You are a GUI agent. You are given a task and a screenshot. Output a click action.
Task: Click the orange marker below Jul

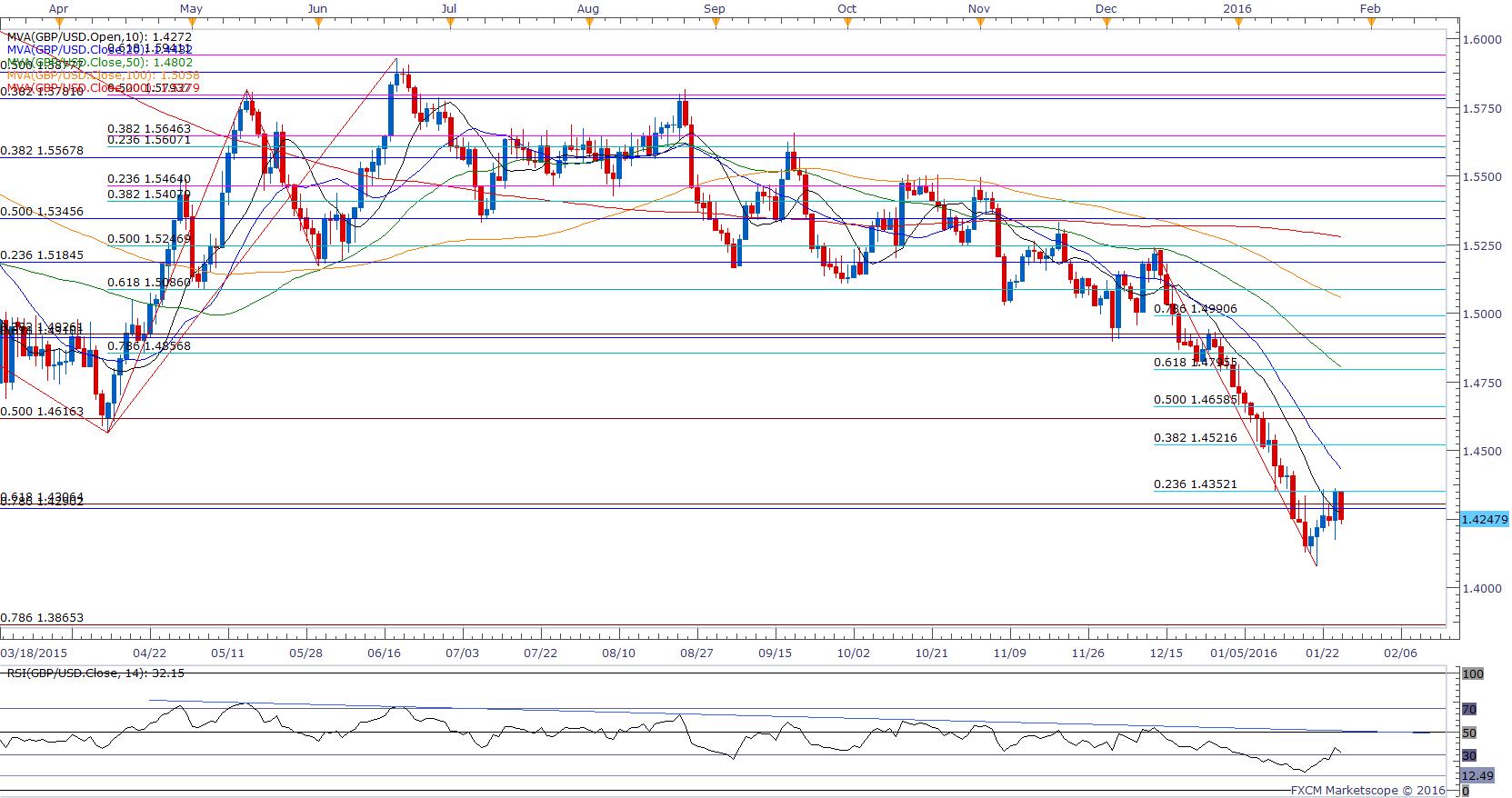[449, 24]
